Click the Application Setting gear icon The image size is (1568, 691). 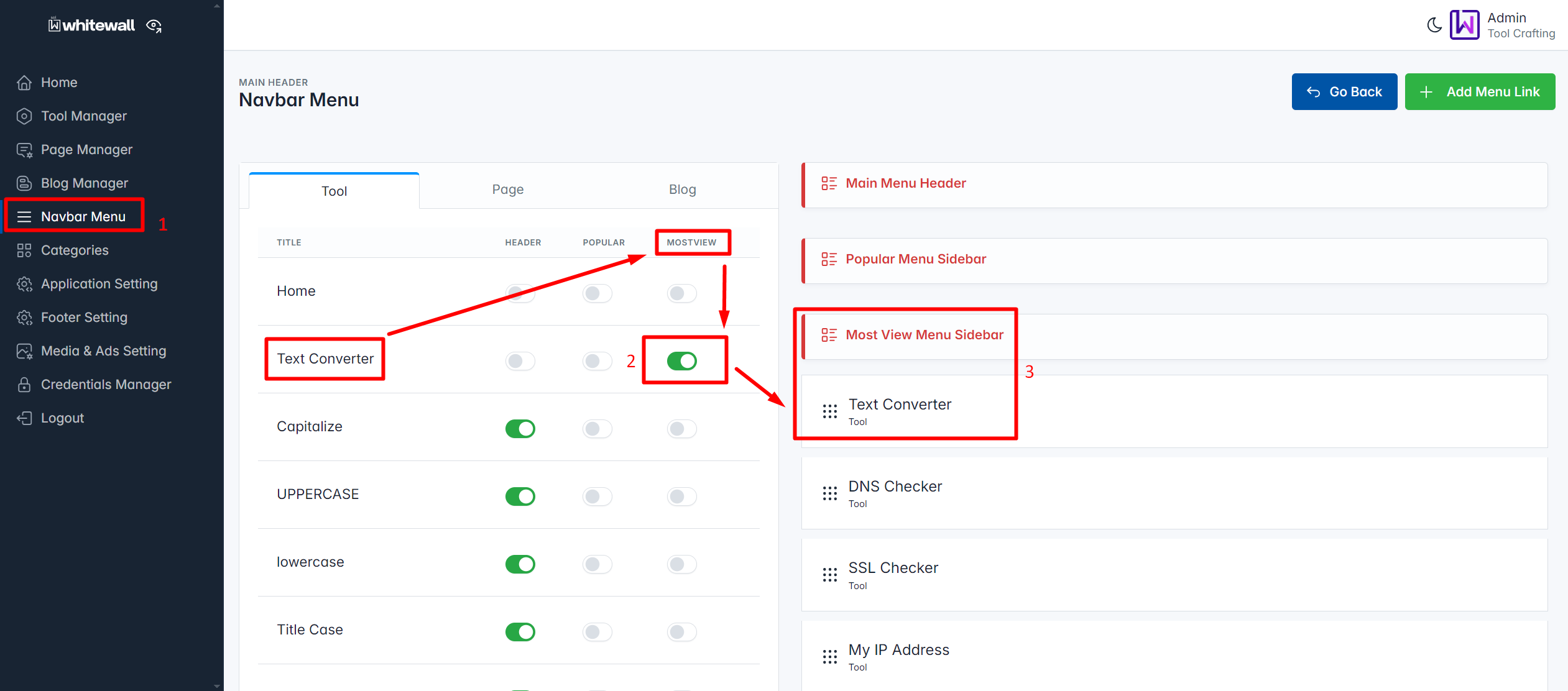point(24,284)
